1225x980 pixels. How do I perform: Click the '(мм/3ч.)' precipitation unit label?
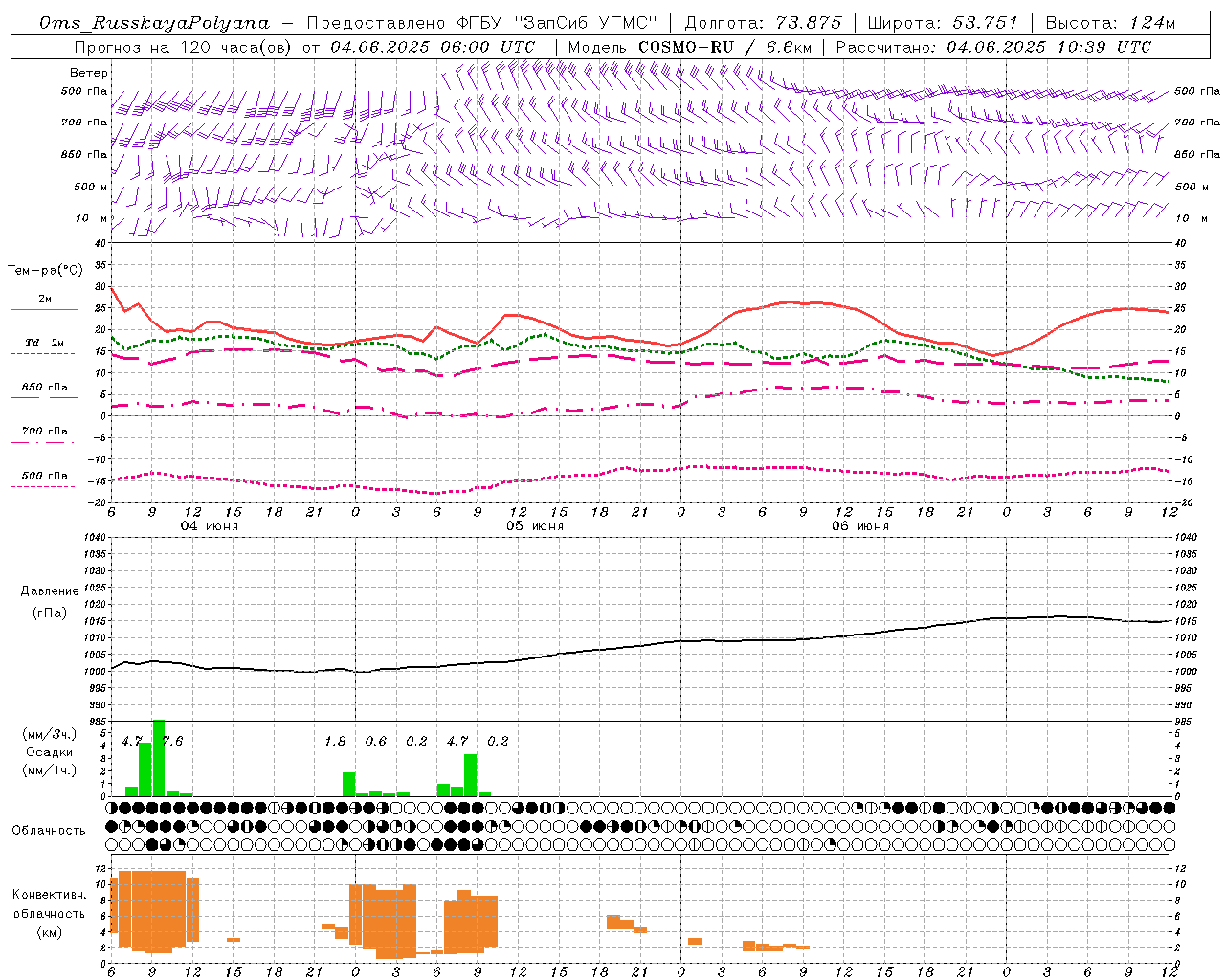49,734
